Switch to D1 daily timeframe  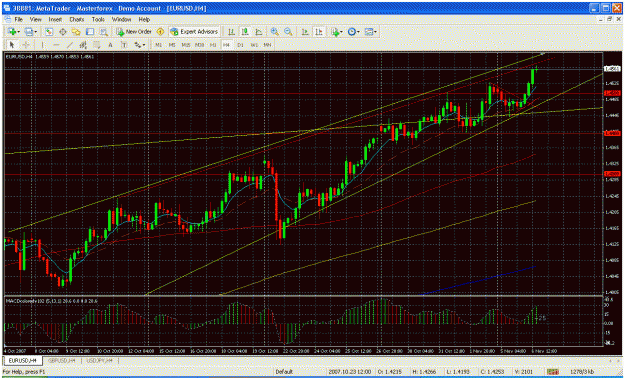coord(240,45)
